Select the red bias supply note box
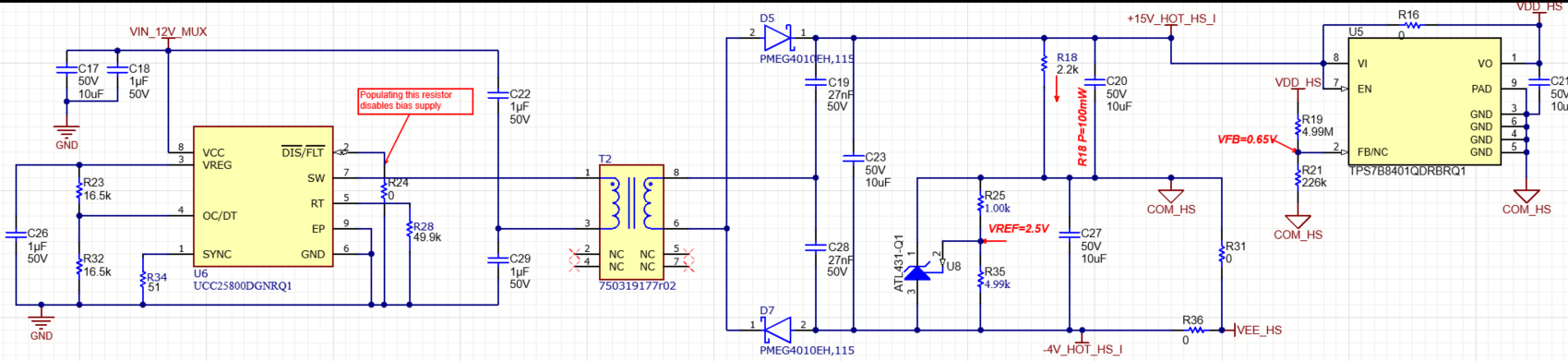The image size is (1568, 361). tap(415, 101)
